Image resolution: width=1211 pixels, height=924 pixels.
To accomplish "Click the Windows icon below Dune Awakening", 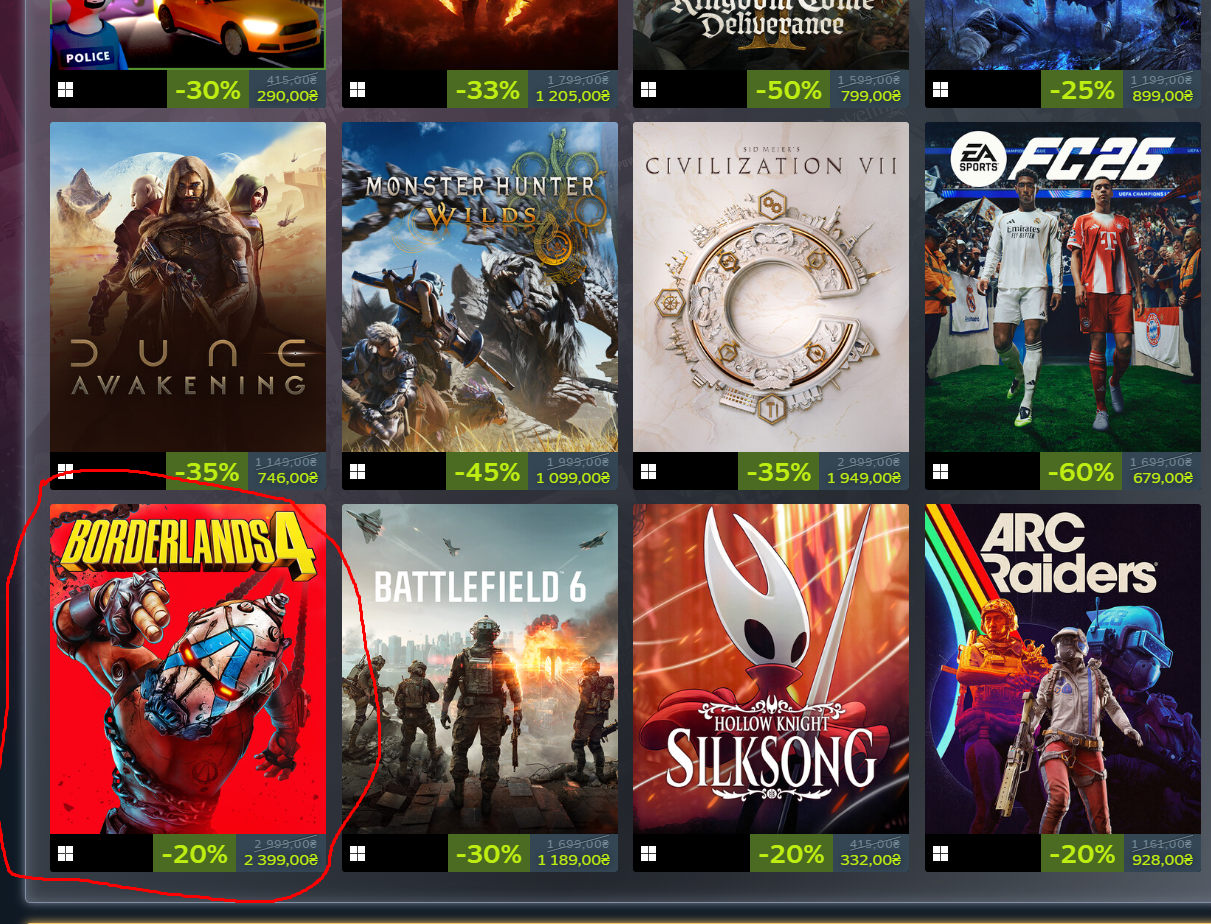I will 65,471.
